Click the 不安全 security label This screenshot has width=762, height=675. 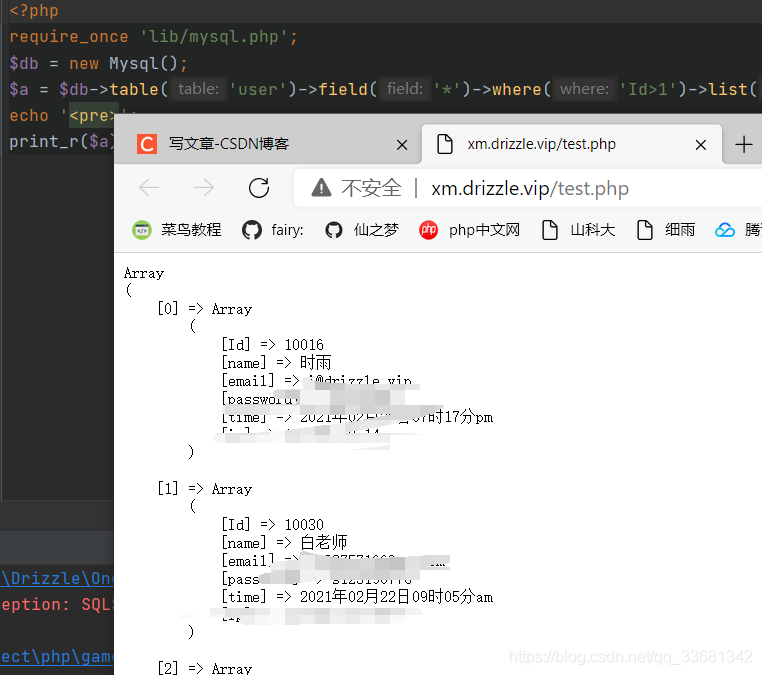tap(372, 188)
